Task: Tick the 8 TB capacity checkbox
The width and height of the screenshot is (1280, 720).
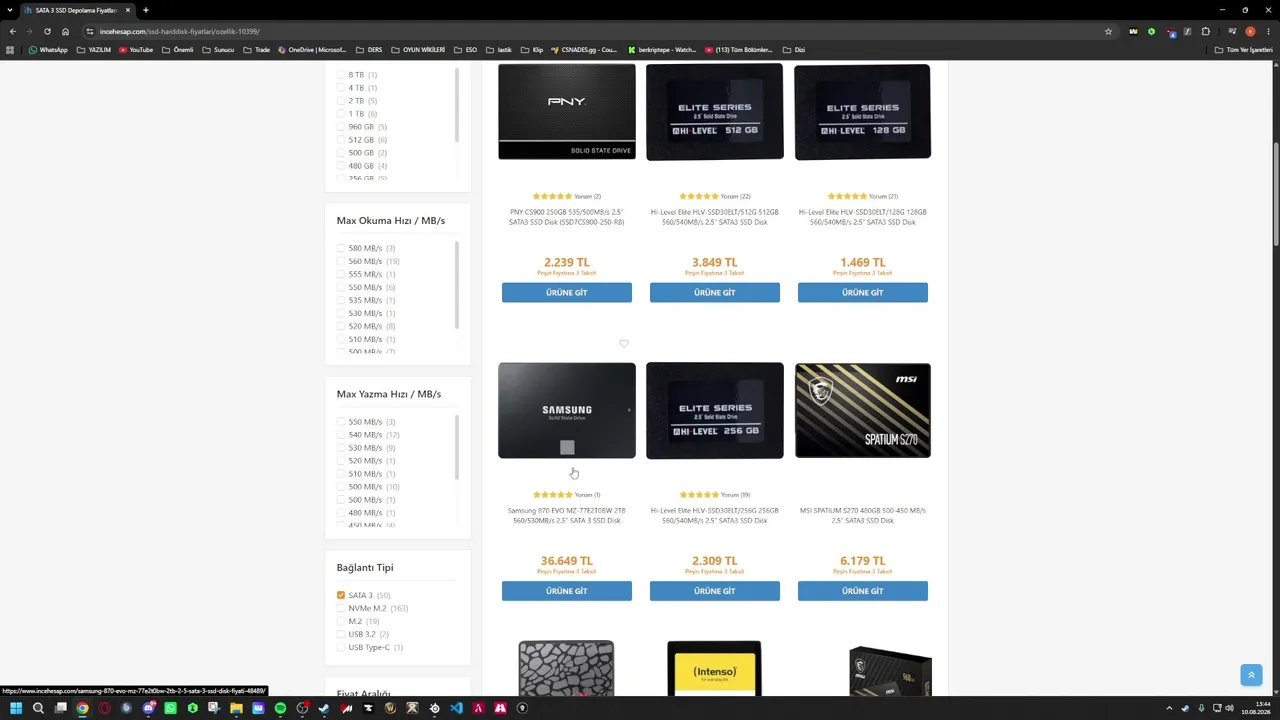Action: [341, 75]
